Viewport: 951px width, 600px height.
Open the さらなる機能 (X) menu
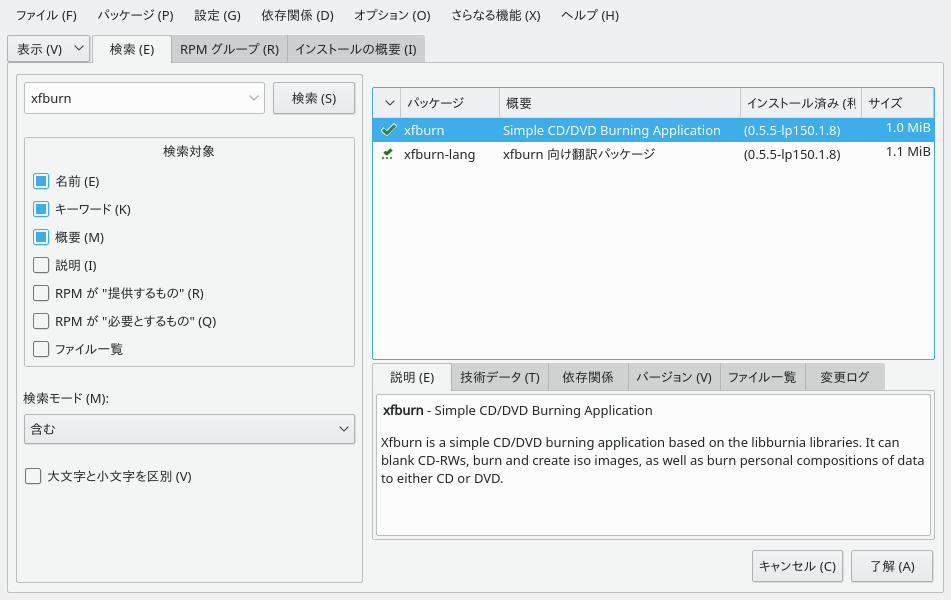coord(496,15)
